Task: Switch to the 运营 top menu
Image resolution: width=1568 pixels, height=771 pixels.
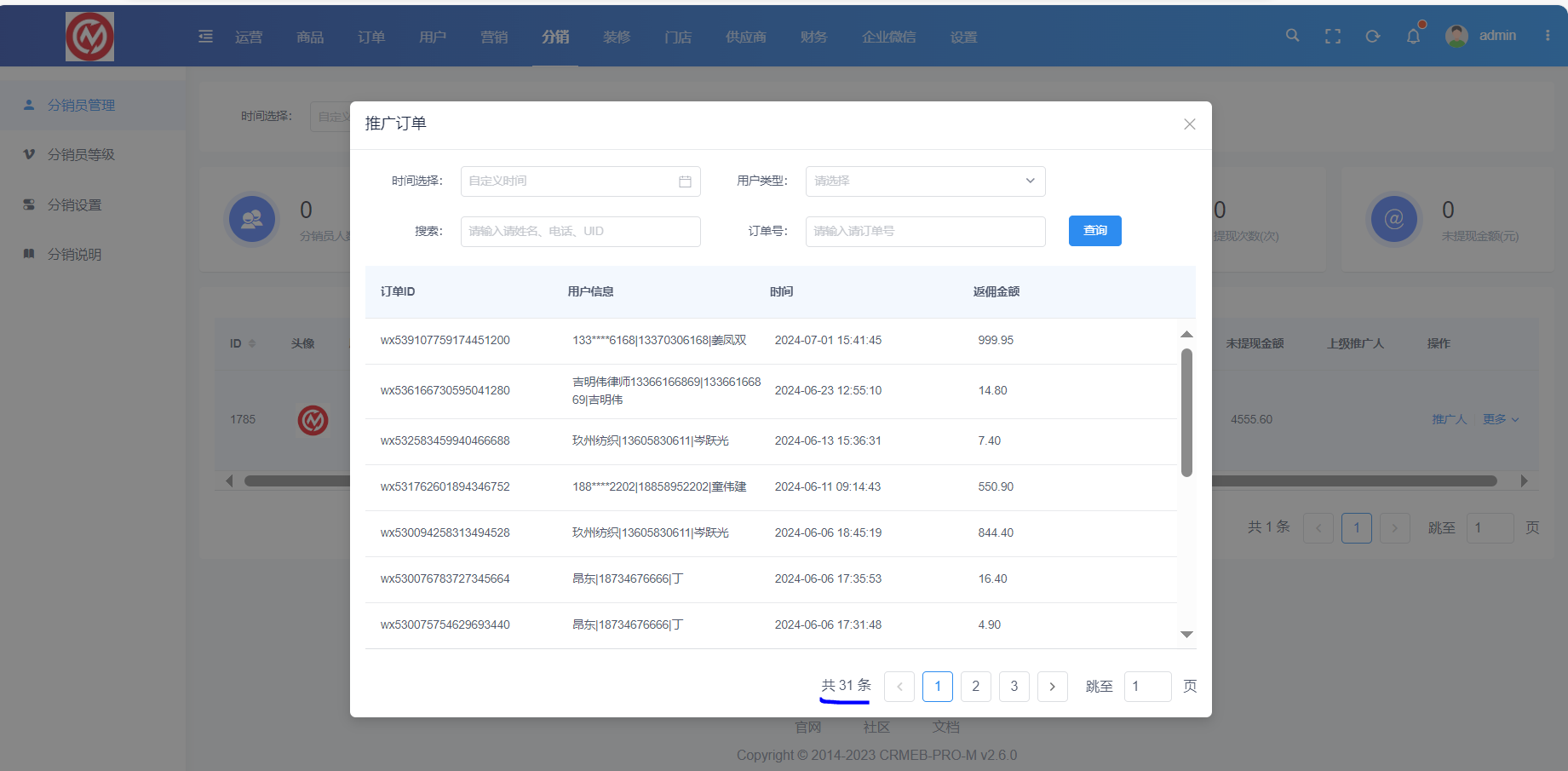Action: pyautogui.click(x=249, y=37)
